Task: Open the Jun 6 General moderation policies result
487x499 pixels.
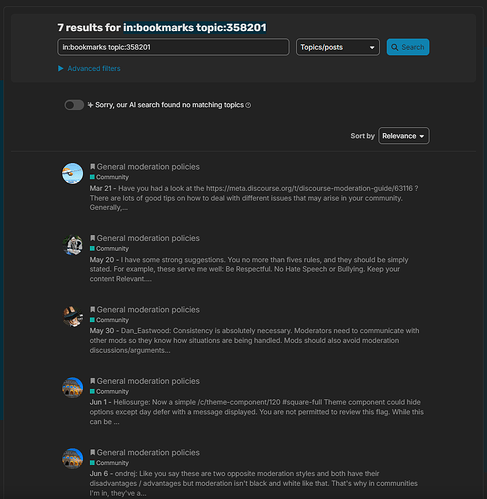Action: (x=148, y=452)
